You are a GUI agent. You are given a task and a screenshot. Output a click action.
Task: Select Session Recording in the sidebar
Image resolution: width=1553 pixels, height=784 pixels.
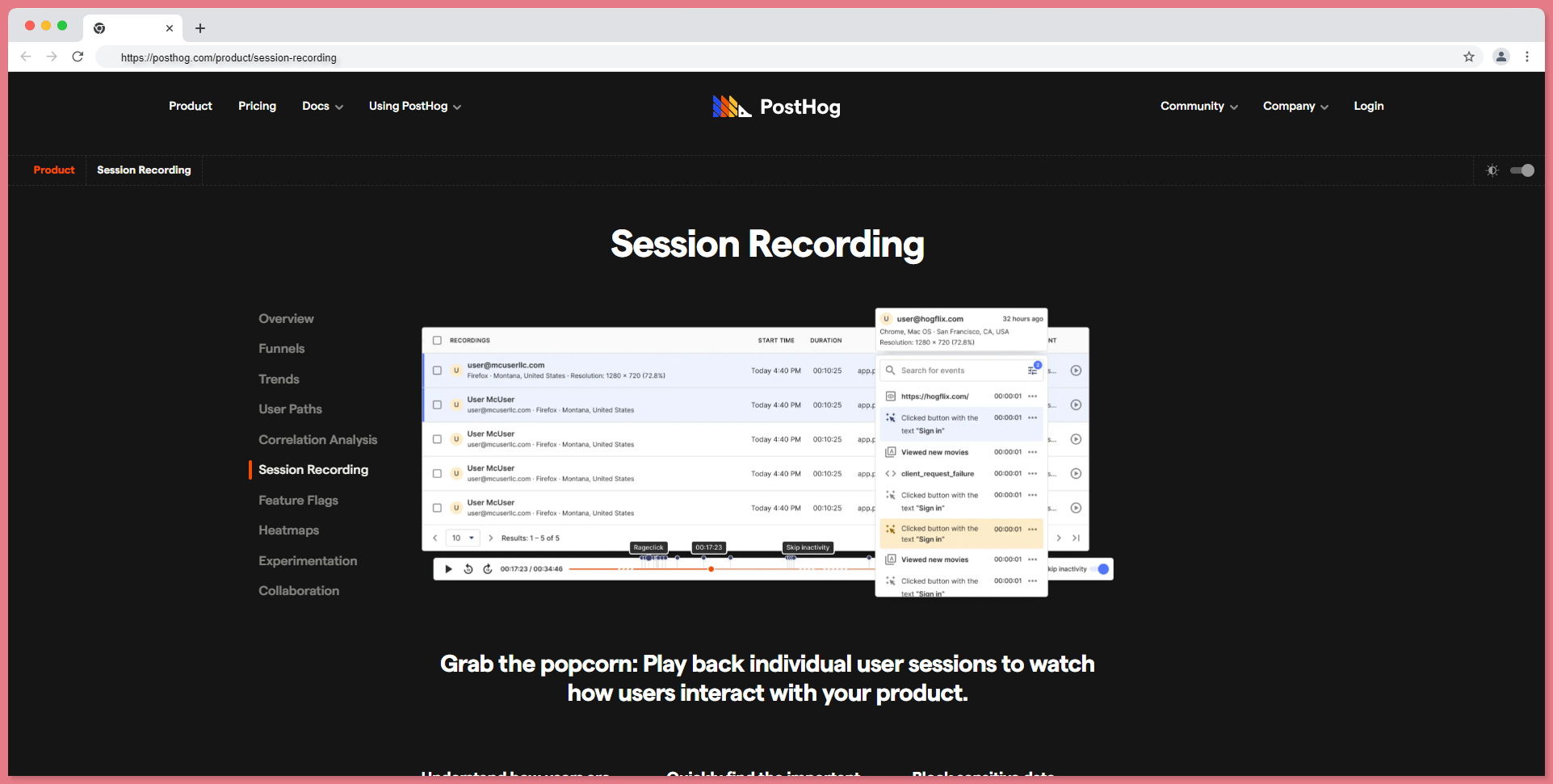click(x=313, y=470)
